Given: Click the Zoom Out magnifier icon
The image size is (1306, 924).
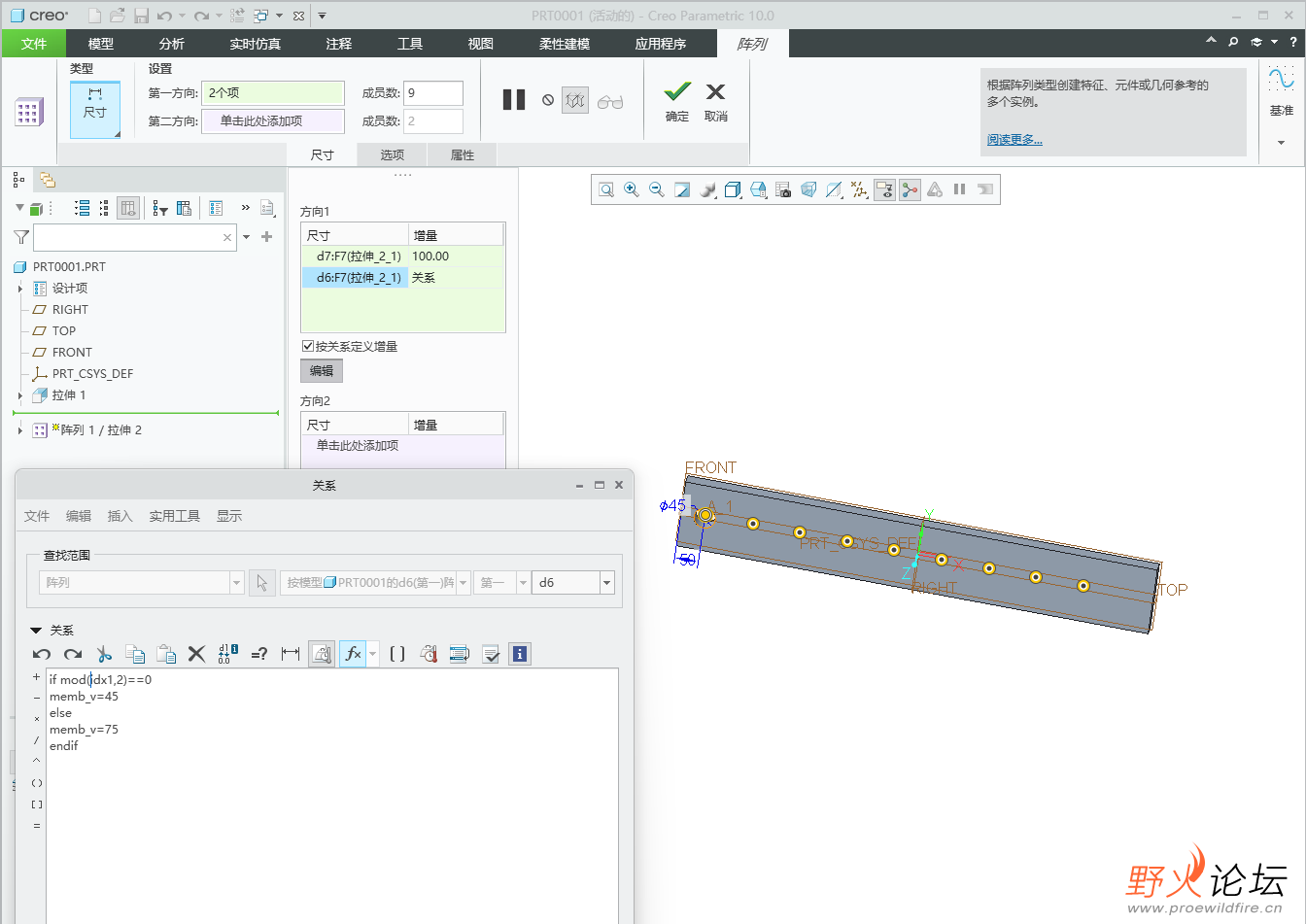Looking at the screenshot, I should click(657, 189).
